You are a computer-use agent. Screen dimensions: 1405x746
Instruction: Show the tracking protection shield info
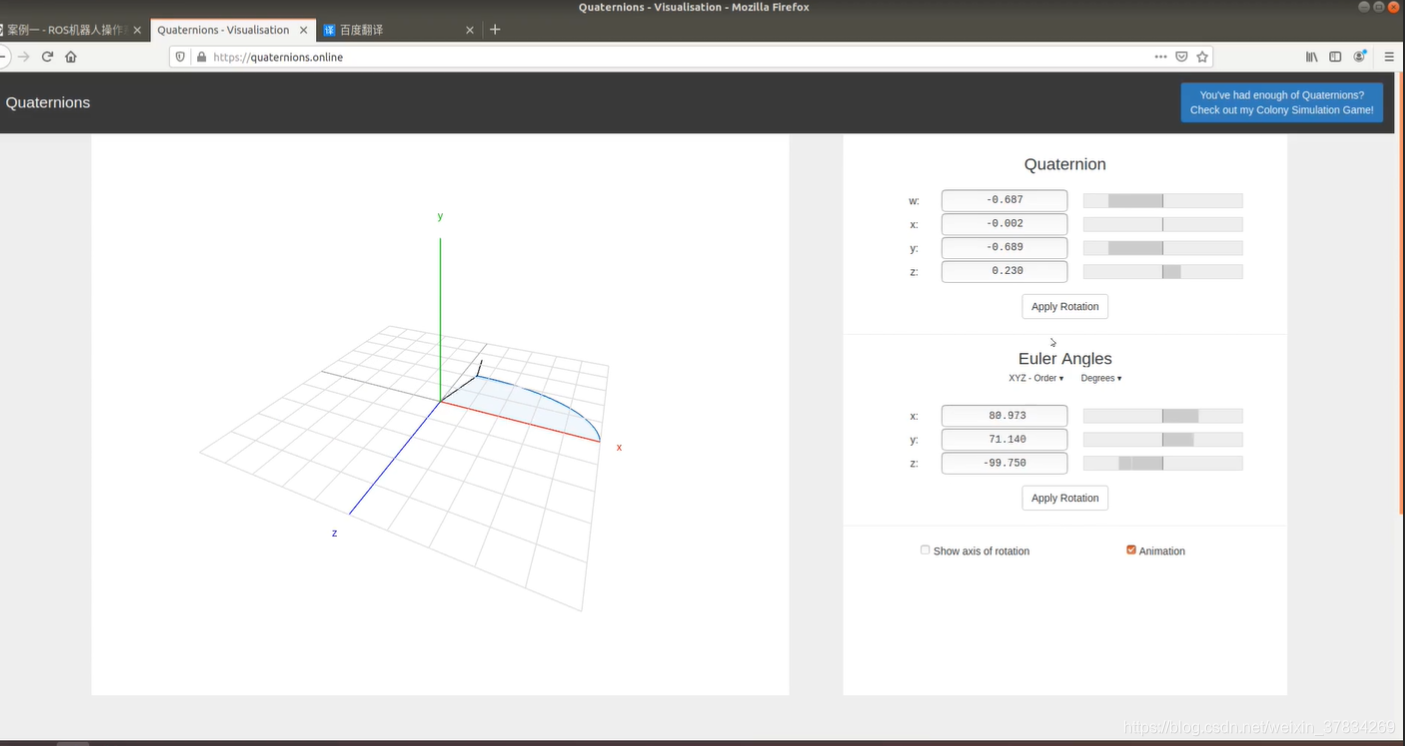pyautogui.click(x=180, y=57)
